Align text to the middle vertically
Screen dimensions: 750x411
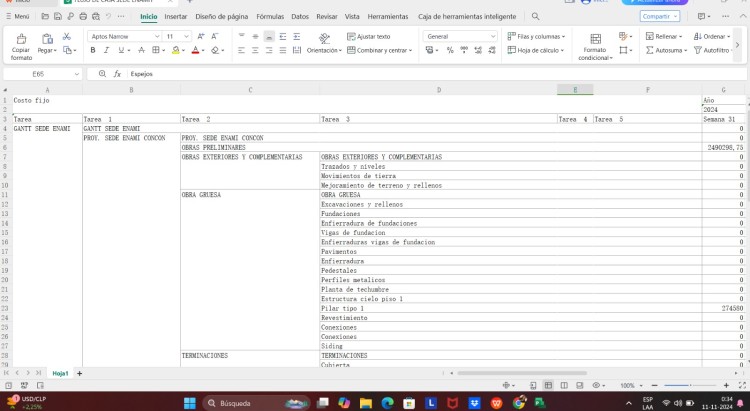(255, 36)
